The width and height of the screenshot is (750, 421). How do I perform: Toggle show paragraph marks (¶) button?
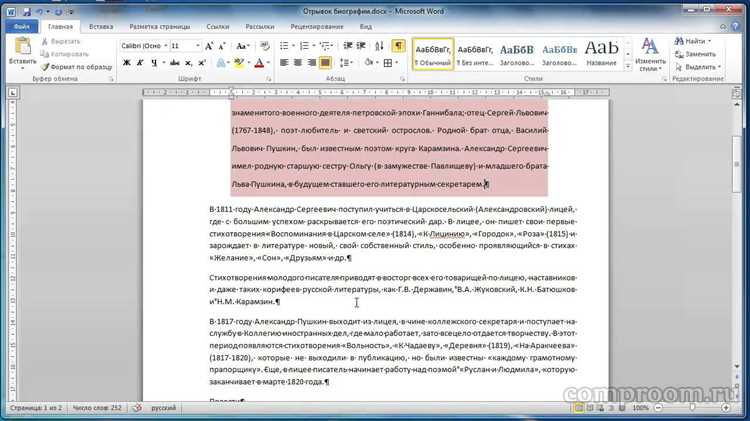tap(398, 46)
